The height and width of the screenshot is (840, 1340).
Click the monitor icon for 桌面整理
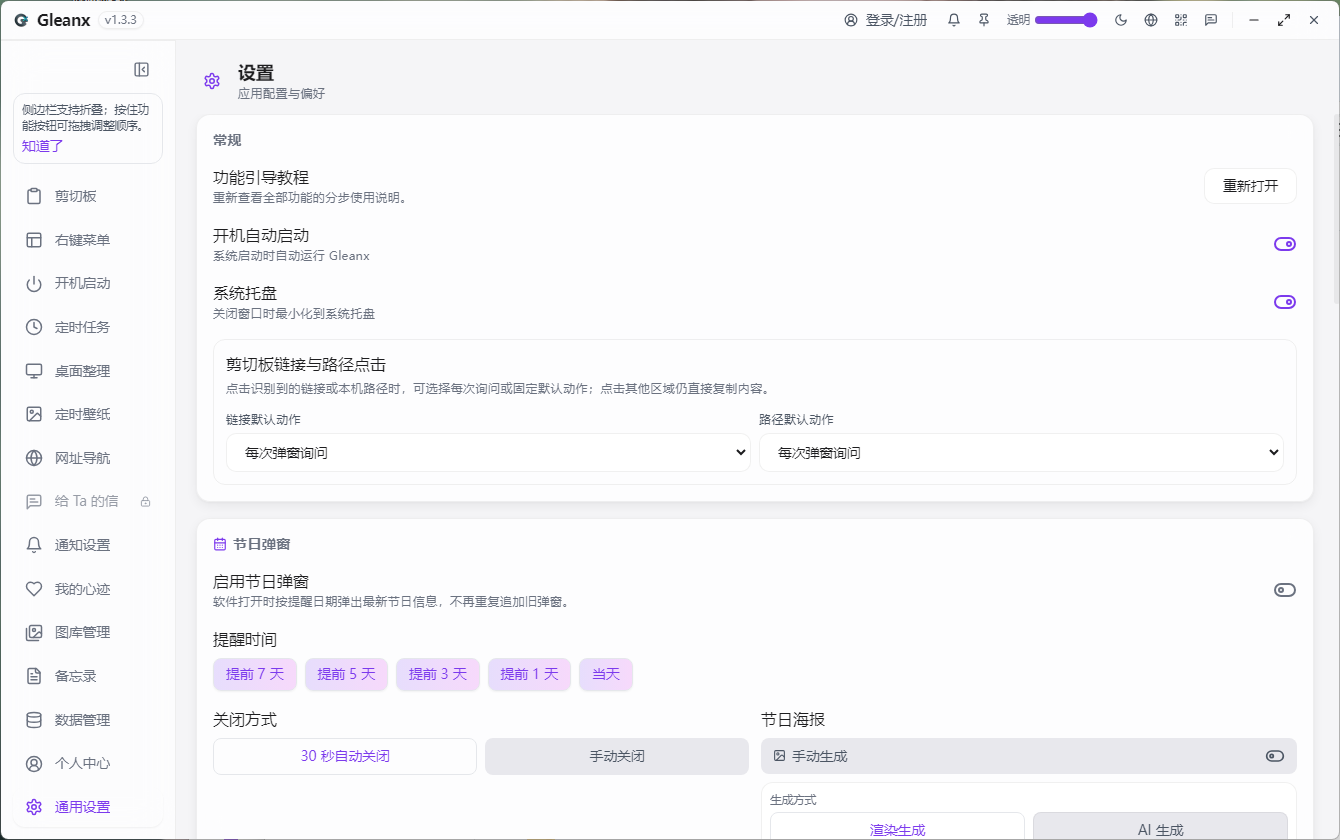click(34, 371)
